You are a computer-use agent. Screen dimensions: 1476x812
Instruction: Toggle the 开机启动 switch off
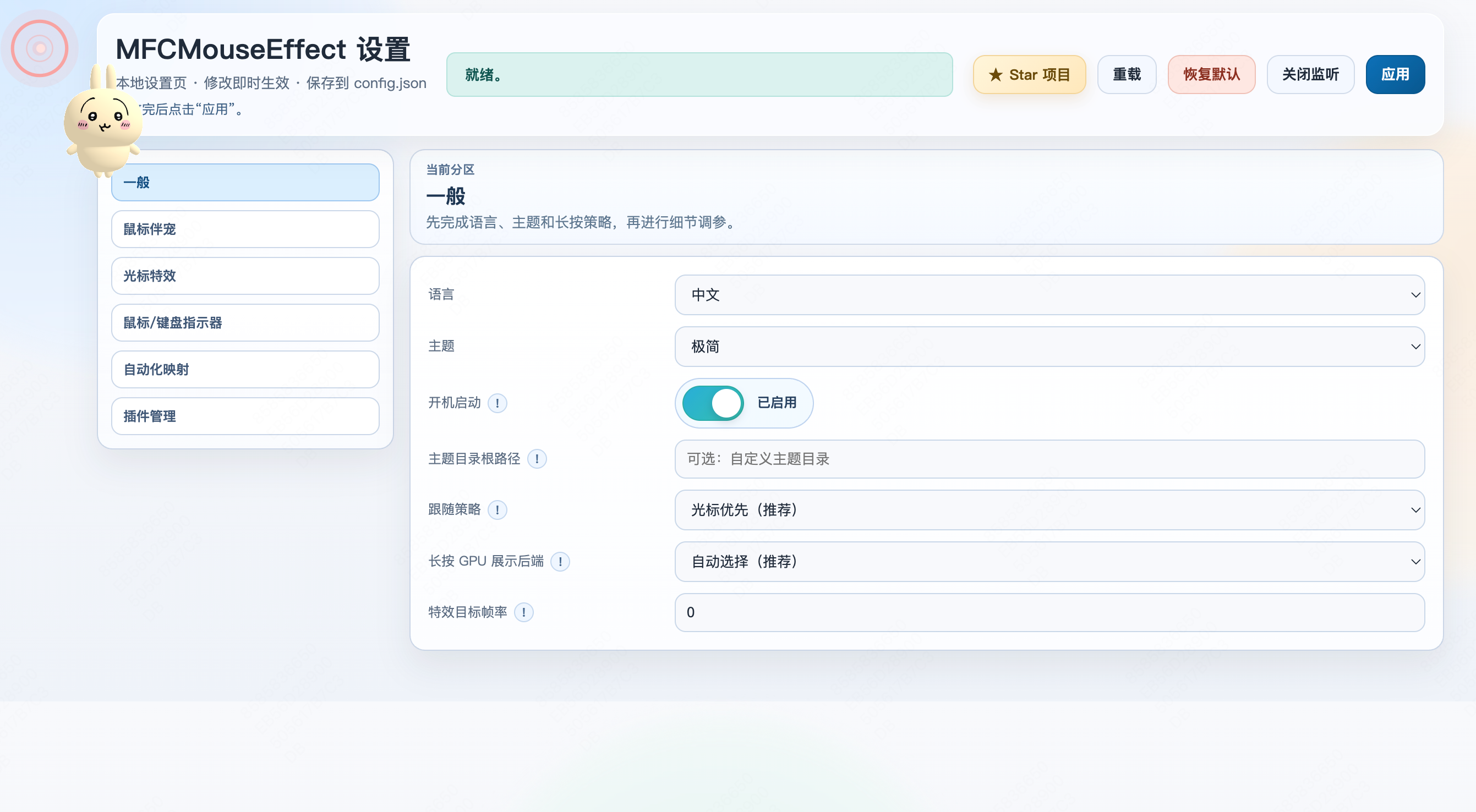click(x=713, y=403)
